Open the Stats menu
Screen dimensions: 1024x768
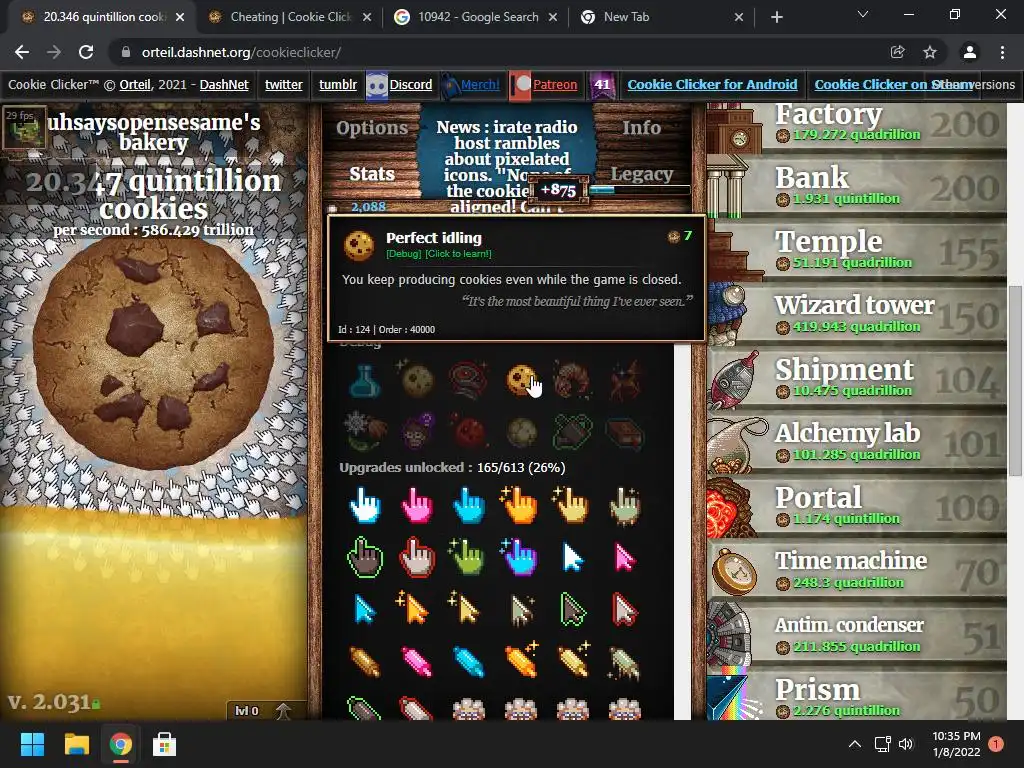coord(372,174)
